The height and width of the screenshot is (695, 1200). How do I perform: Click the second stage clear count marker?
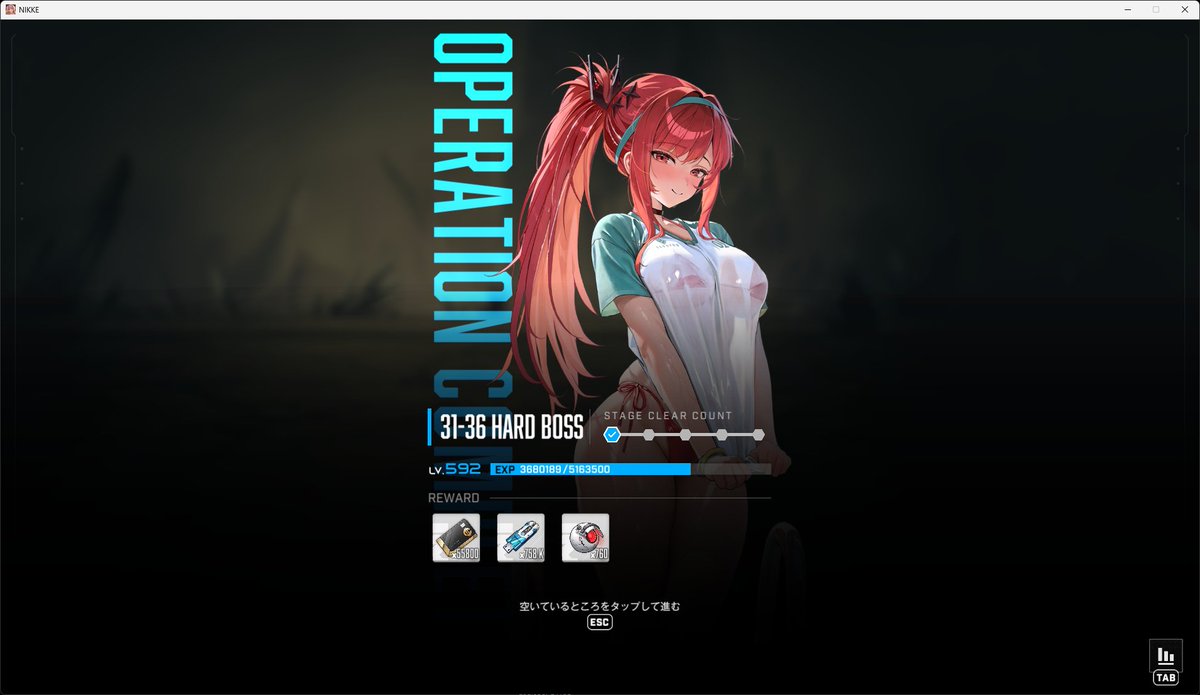click(x=649, y=435)
